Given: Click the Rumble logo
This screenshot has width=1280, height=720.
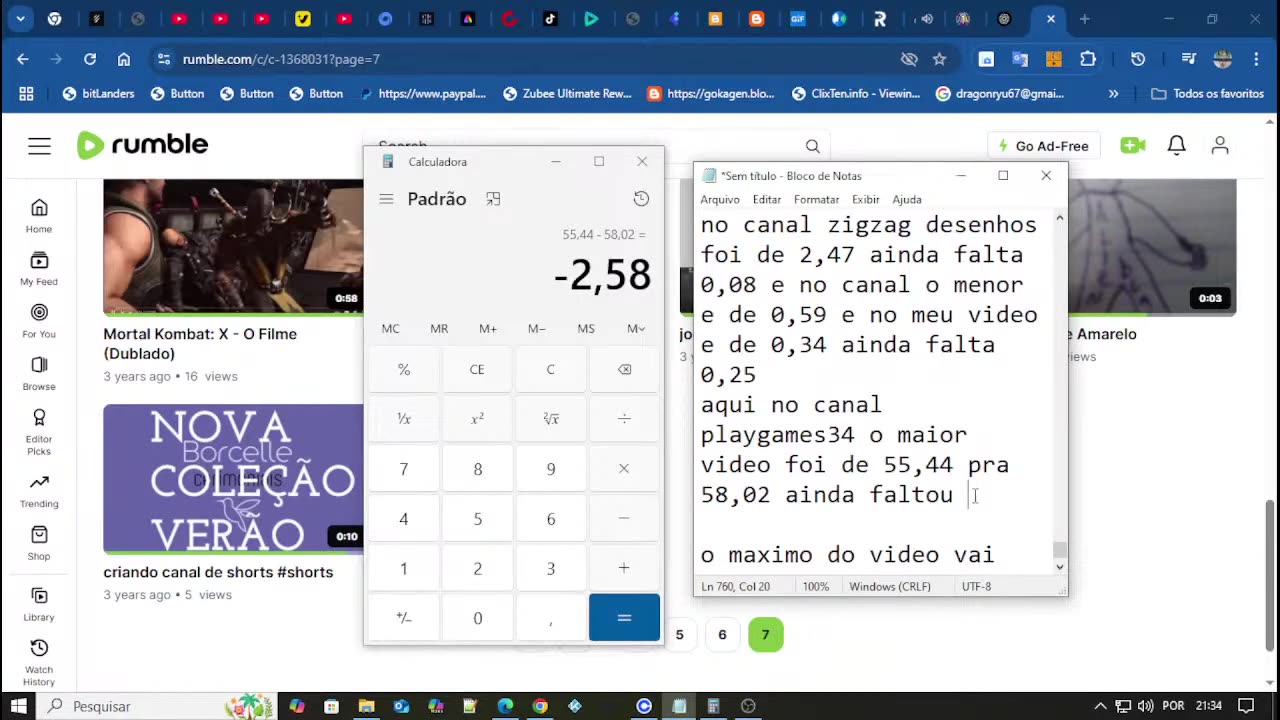Looking at the screenshot, I should [x=142, y=145].
